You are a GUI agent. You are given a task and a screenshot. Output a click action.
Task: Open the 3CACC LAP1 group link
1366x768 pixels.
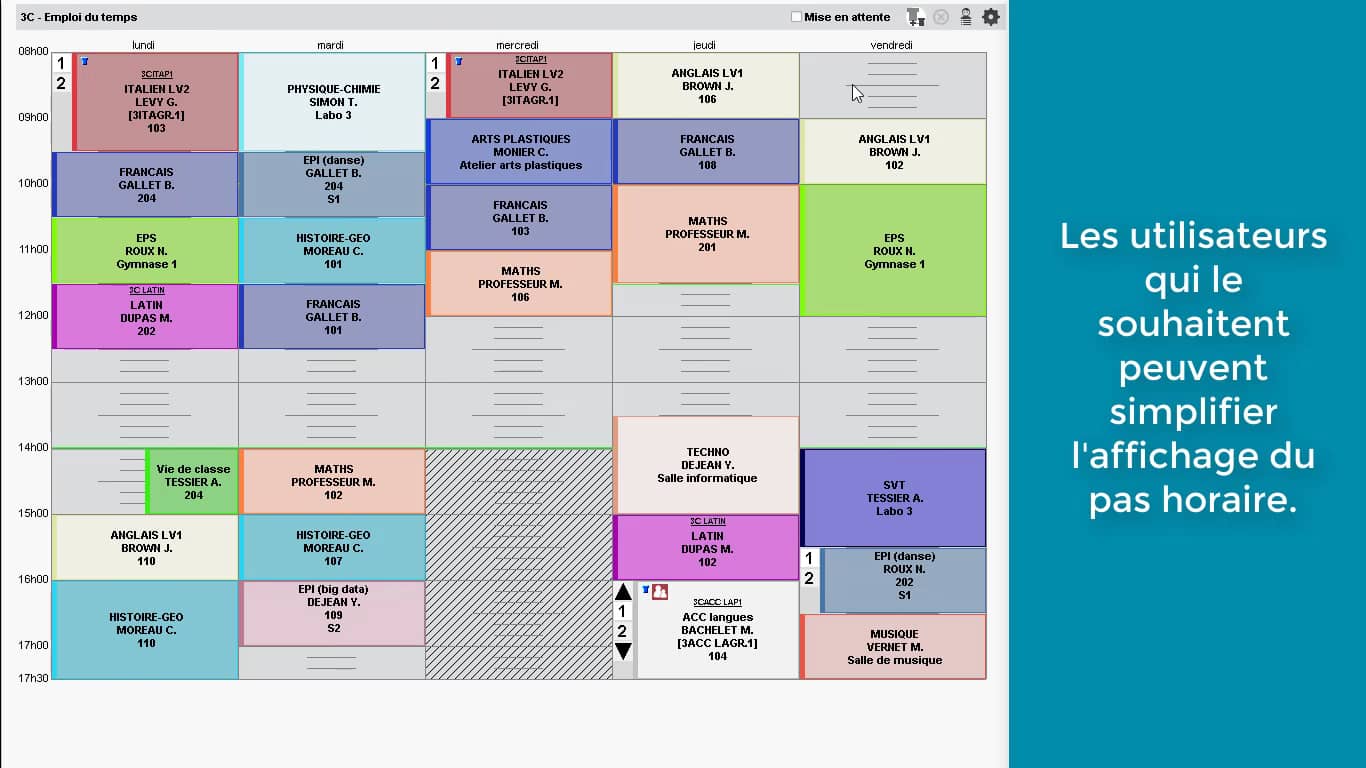point(717,602)
